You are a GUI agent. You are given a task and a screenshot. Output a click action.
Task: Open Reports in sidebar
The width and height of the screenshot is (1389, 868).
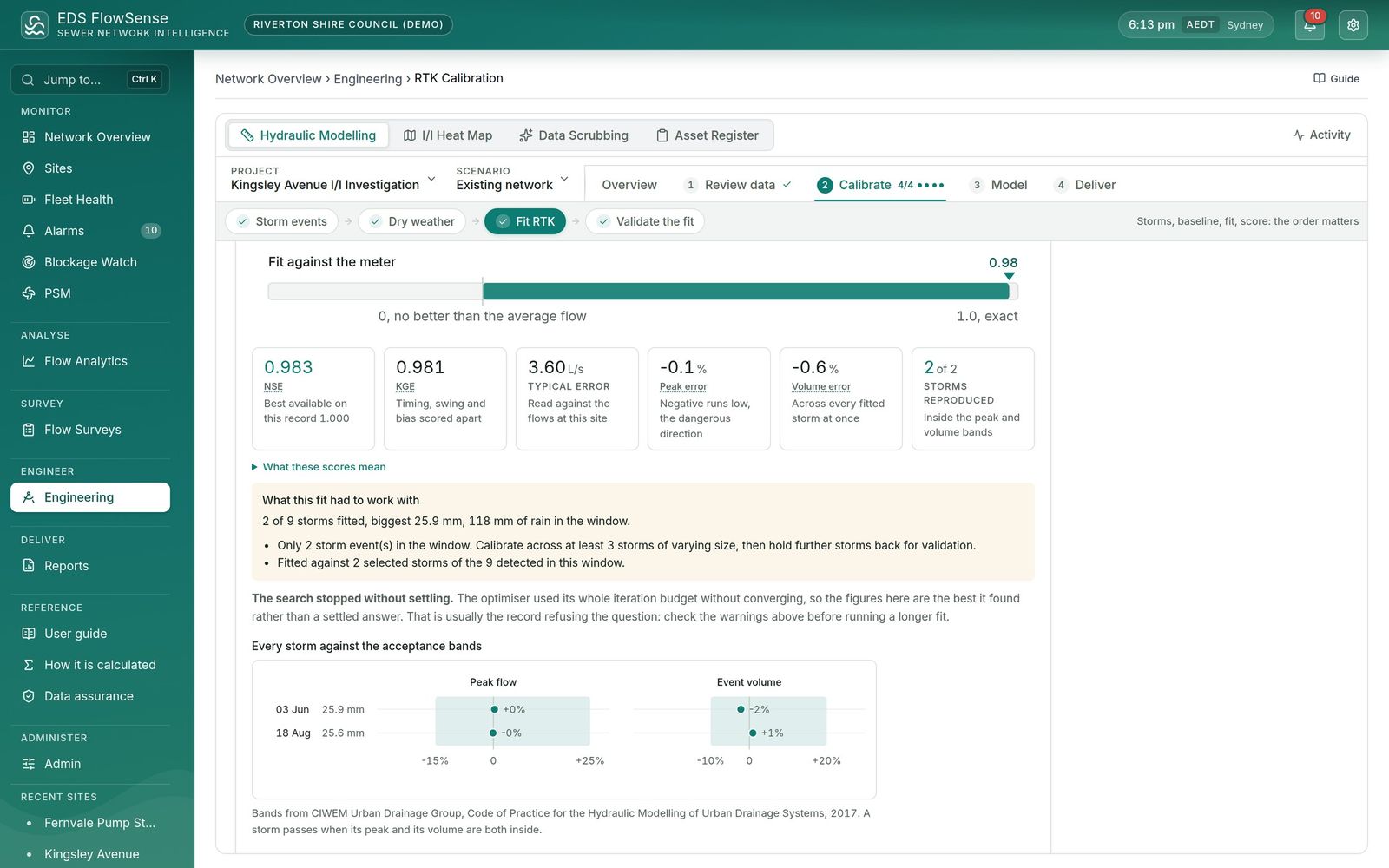tap(90, 566)
